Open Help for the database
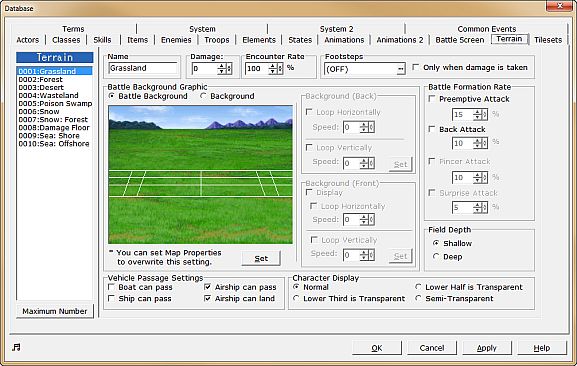This screenshot has width=577, height=366. pyautogui.click(x=542, y=348)
